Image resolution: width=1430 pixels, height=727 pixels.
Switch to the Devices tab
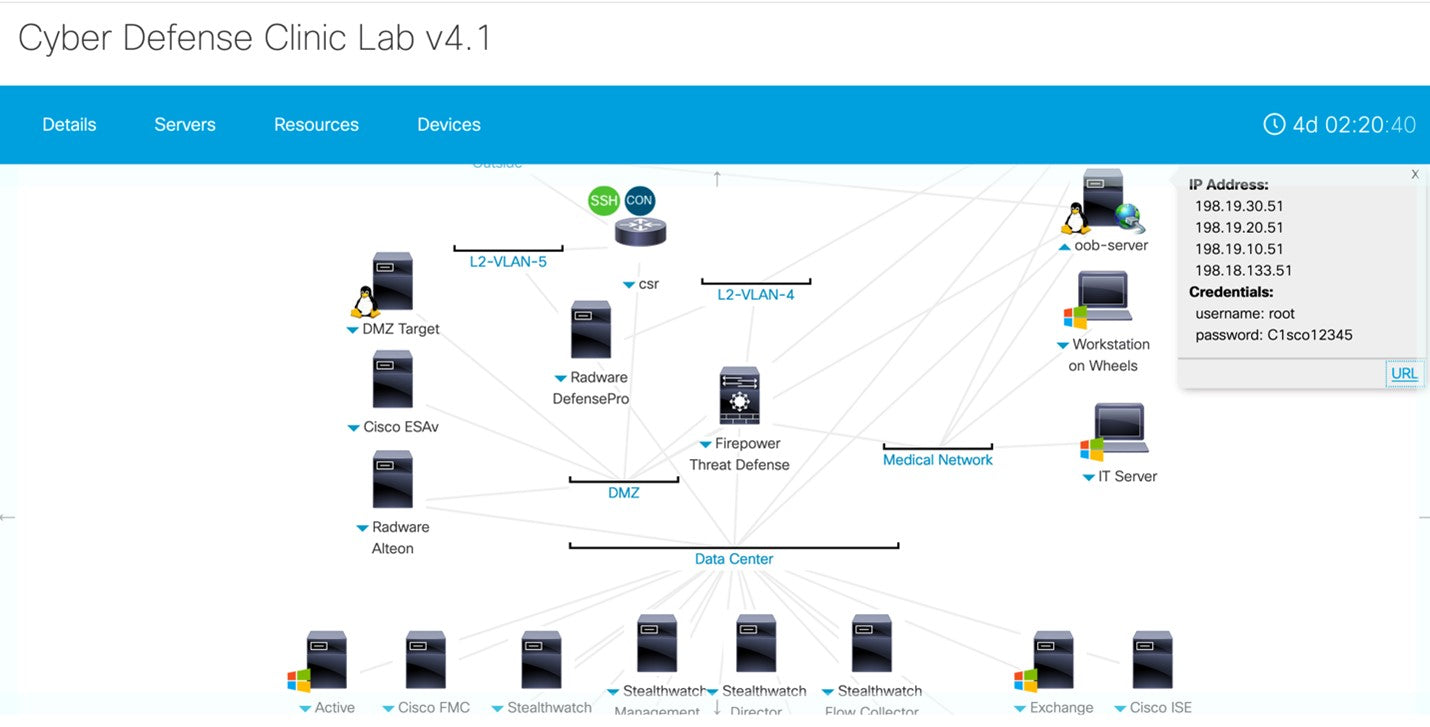(448, 125)
